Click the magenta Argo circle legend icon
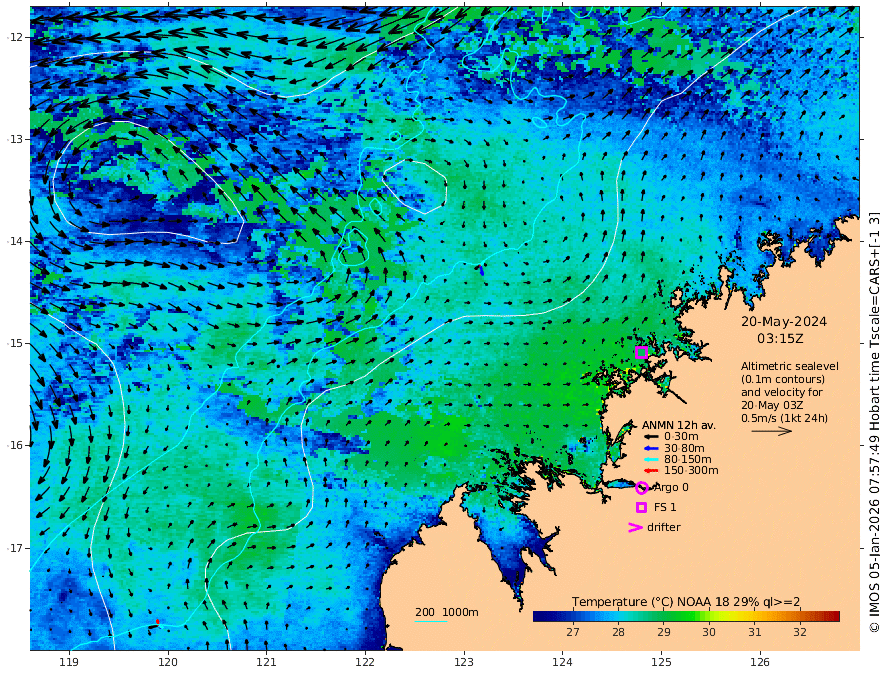 [642, 488]
